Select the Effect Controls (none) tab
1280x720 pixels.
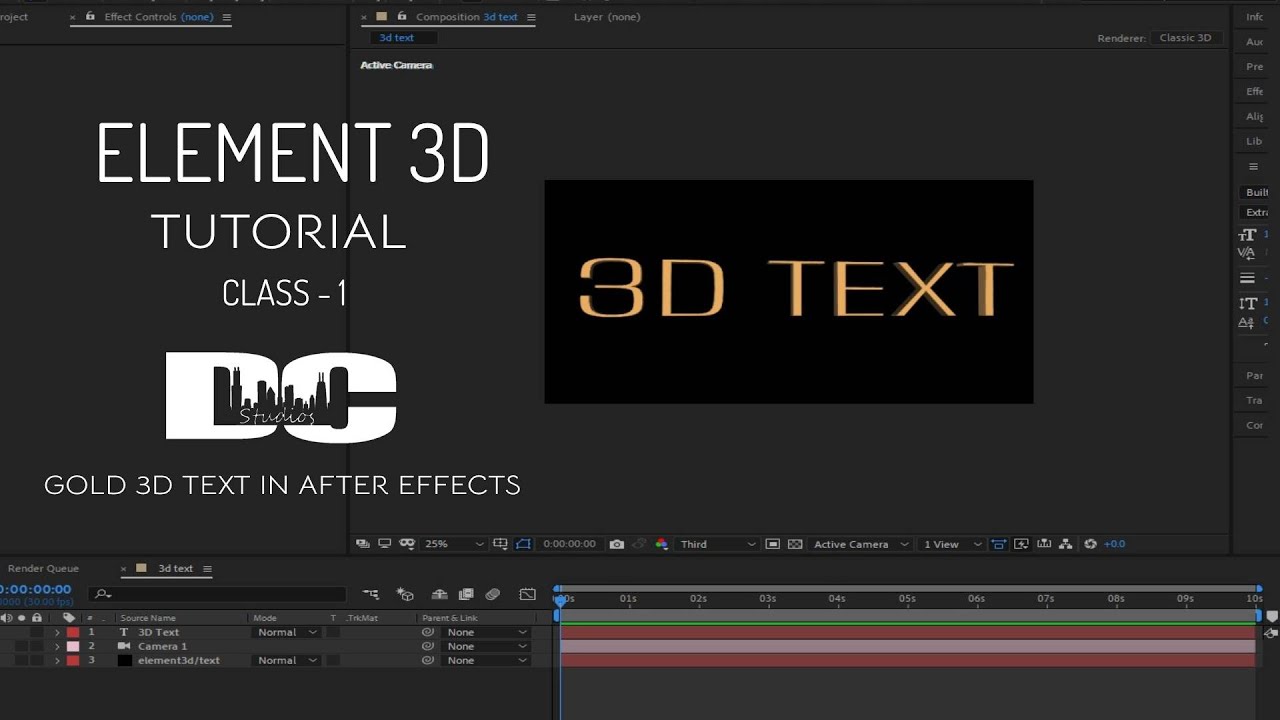click(158, 17)
